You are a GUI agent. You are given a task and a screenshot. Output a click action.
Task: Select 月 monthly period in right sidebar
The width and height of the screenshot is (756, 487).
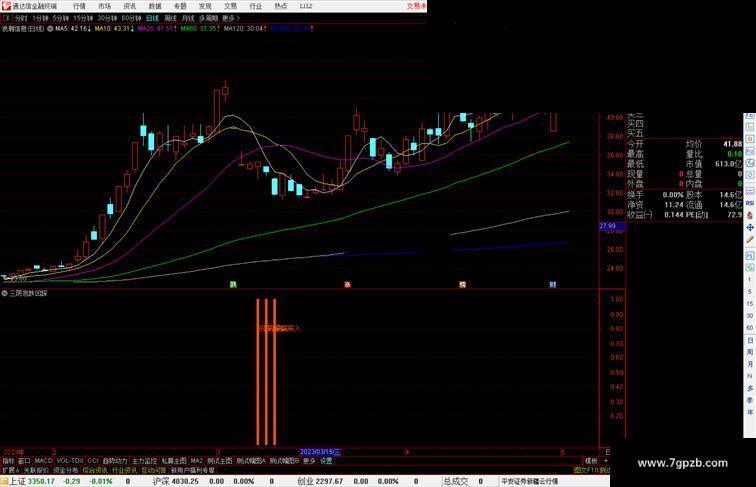(750, 364)
